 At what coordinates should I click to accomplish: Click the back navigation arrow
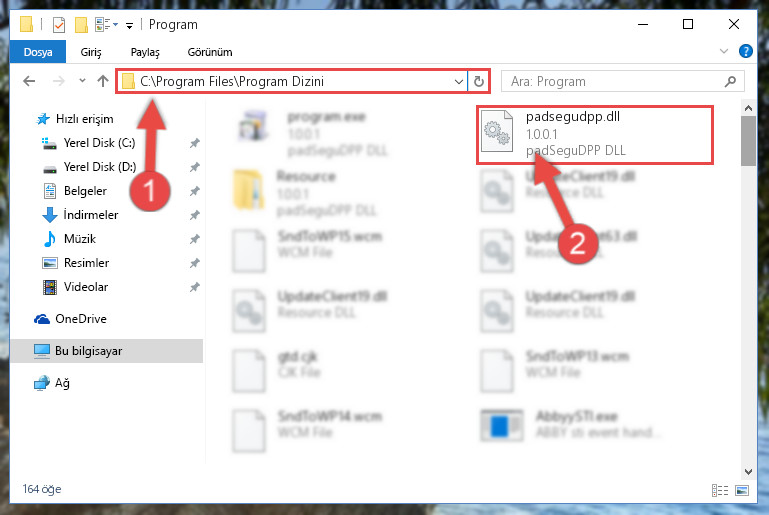click(x=29, y=81)
